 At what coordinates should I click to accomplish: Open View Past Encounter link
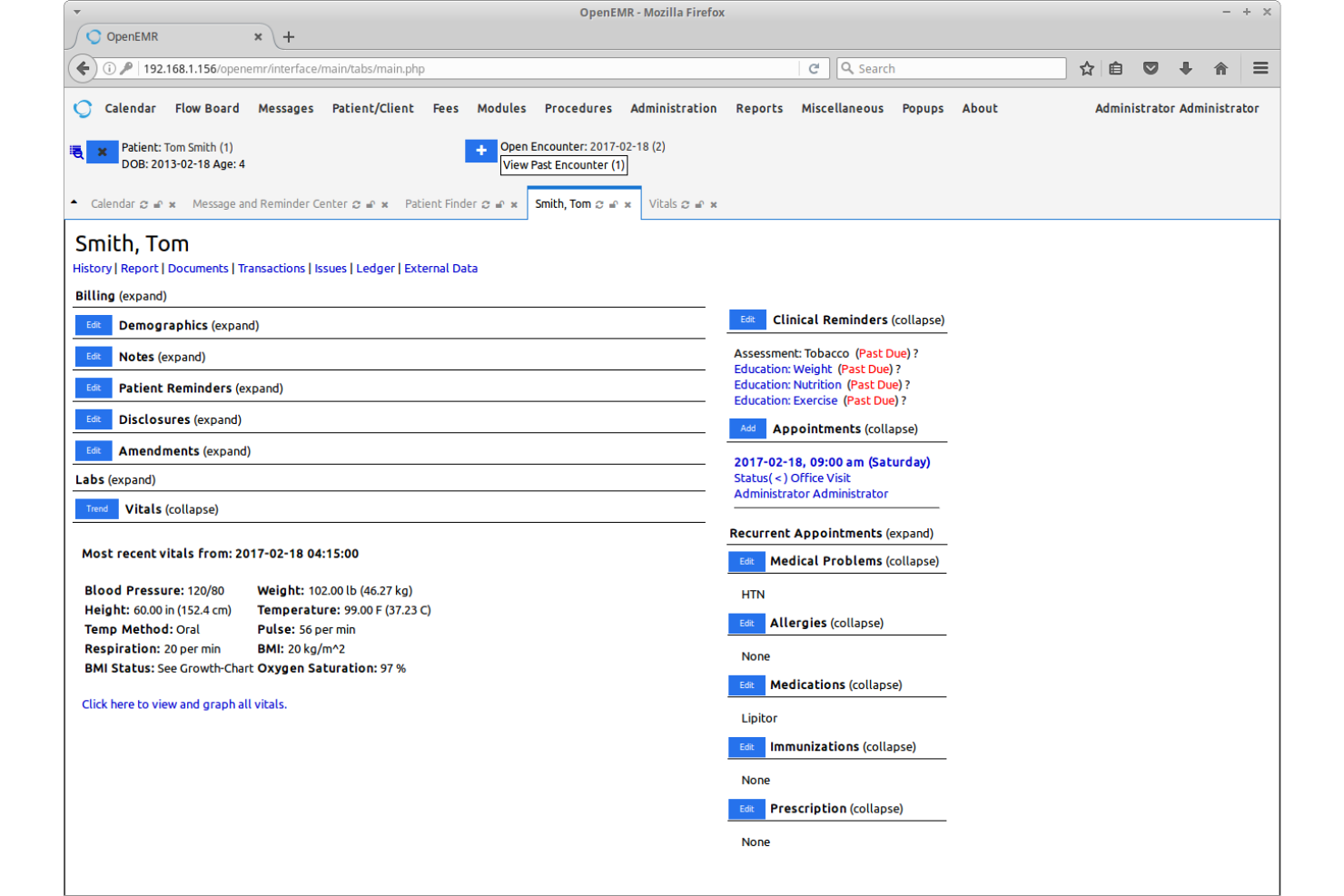click(563, 165)
